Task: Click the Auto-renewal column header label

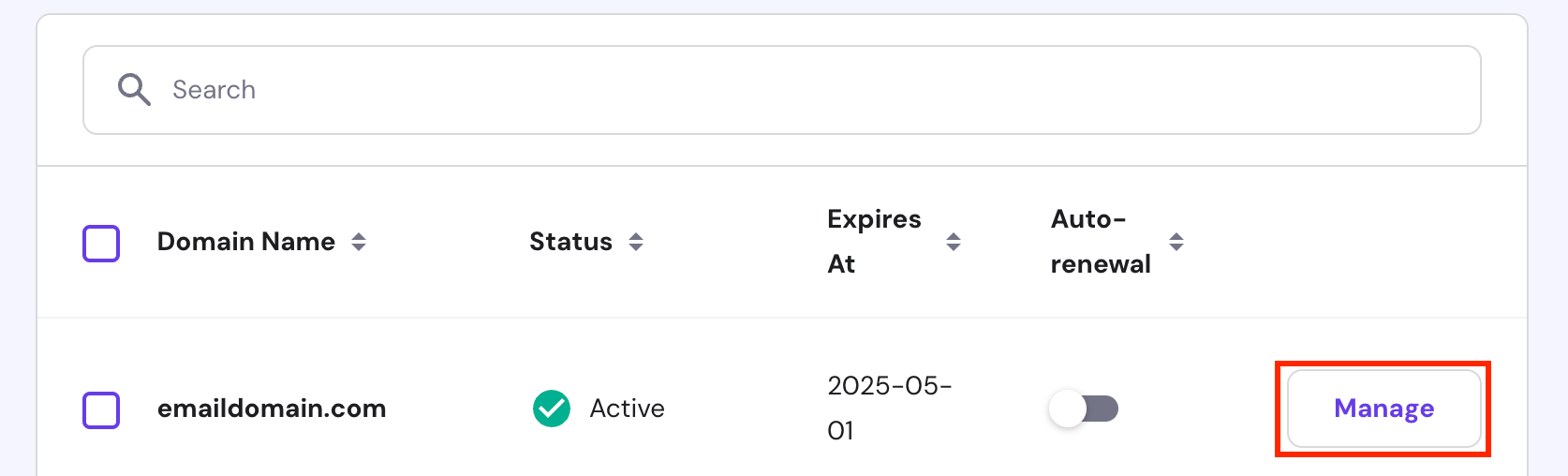Action: point(1101,242)
